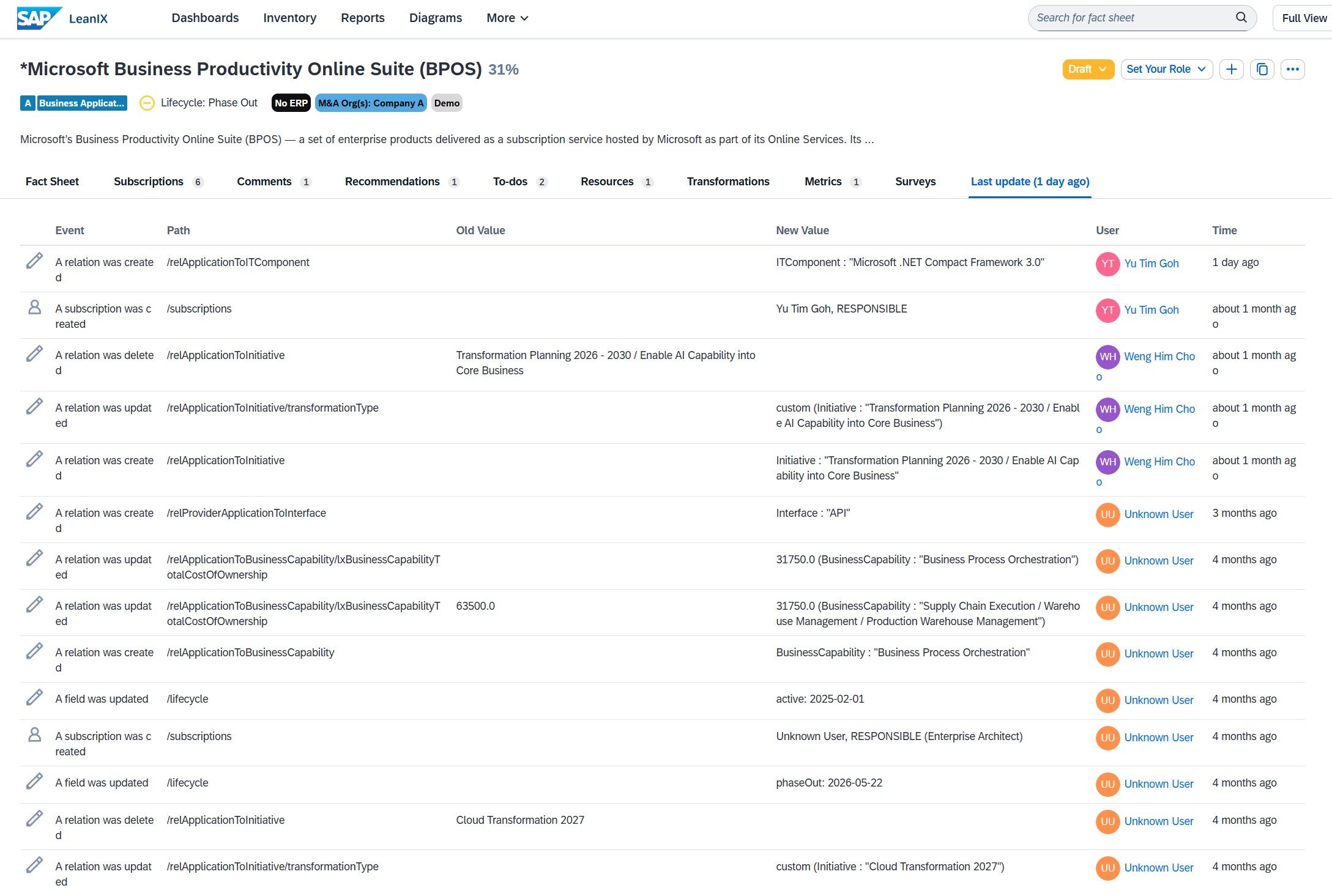Click the pencil icon on the custom Cloud Transformation 2027 row
The image size is (1332, 896).
34,865
